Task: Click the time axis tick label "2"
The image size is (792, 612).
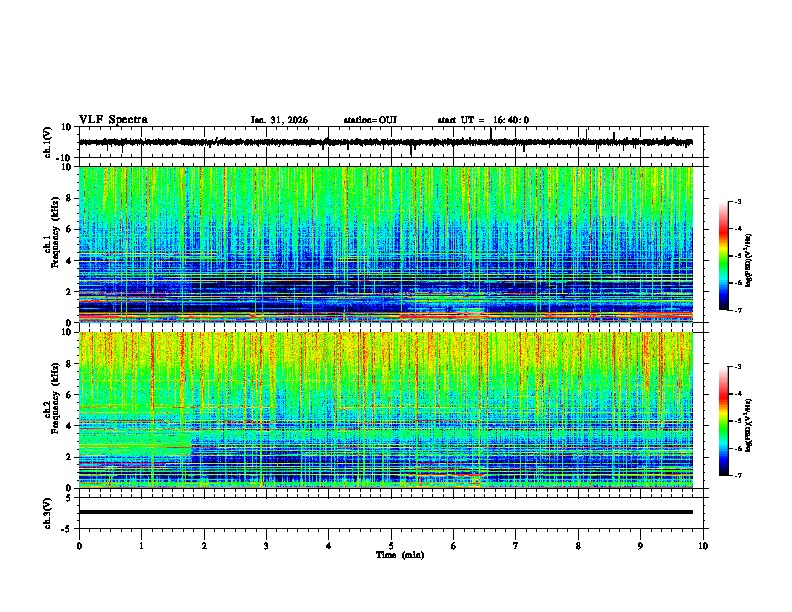Action: pyautogui.click(x=204, y=546)
